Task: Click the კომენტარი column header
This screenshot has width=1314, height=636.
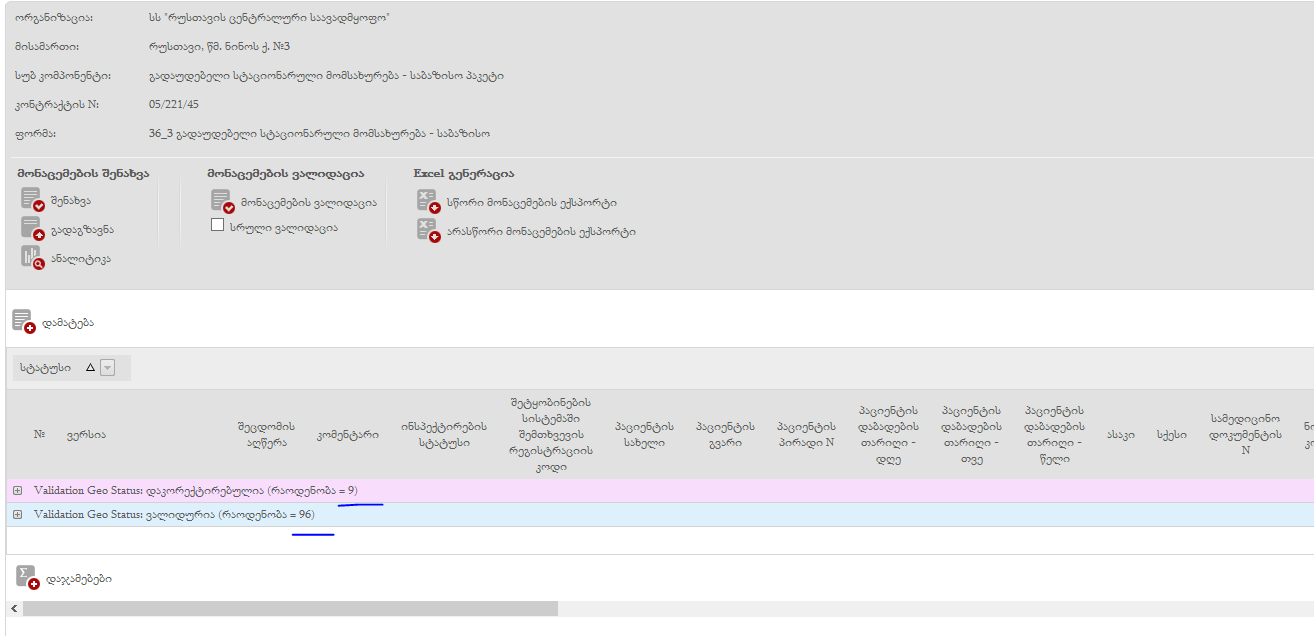Action: click(x=347, y=435)
